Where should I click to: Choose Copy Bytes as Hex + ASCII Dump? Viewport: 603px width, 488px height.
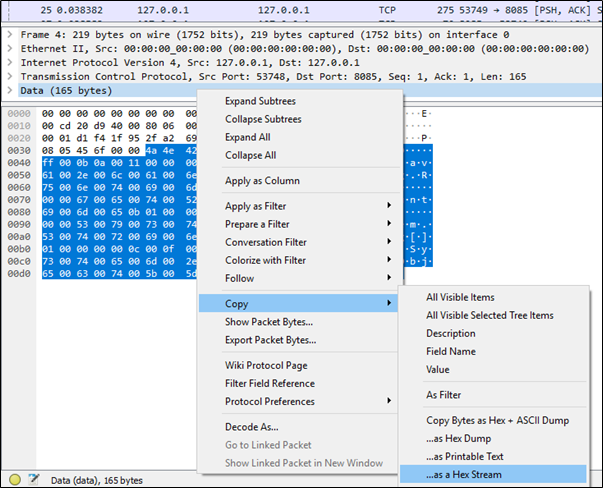pyautogui.click(x=497, y=420)
